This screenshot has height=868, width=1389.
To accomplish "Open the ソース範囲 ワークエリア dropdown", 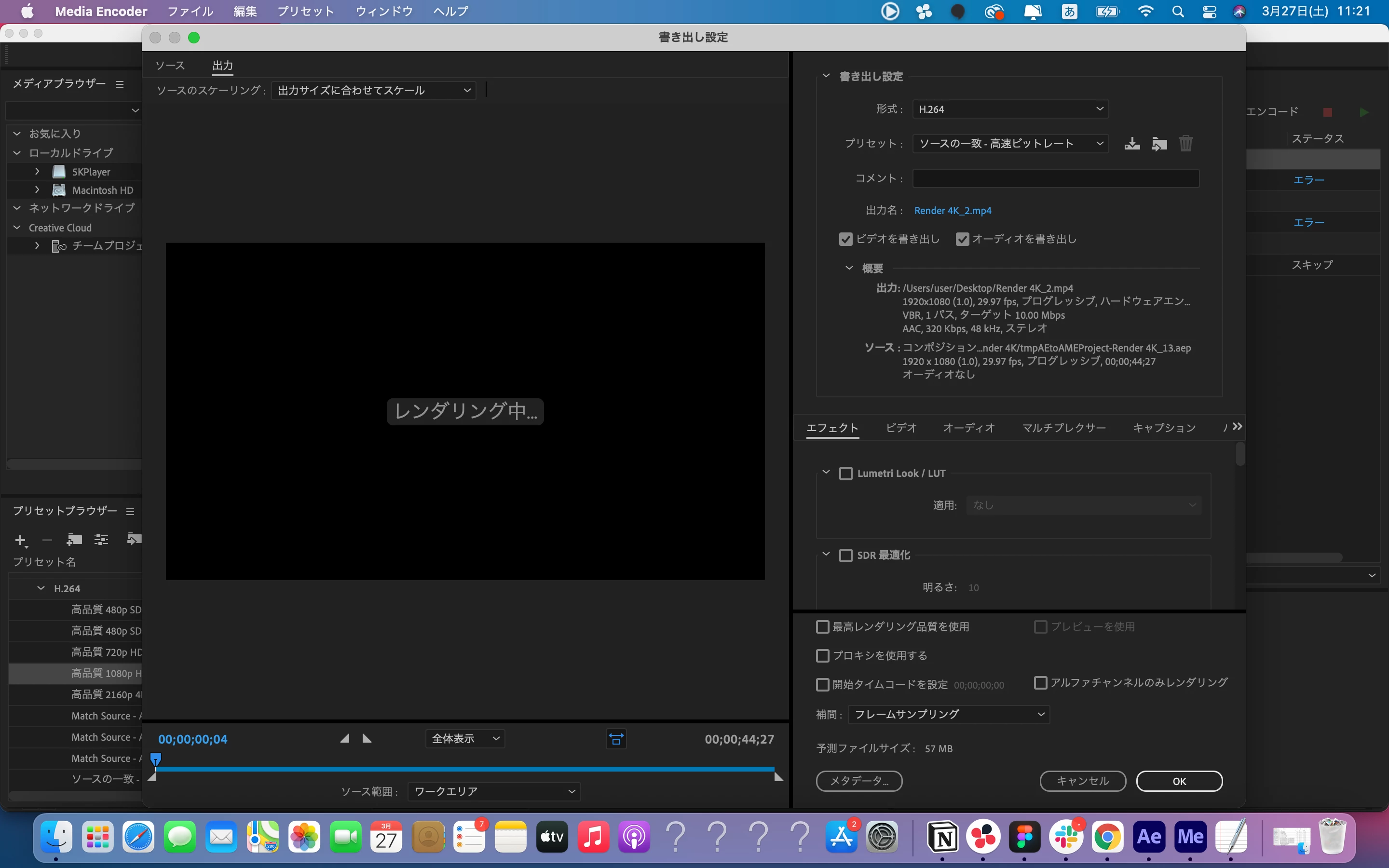I will coord(493,792).
